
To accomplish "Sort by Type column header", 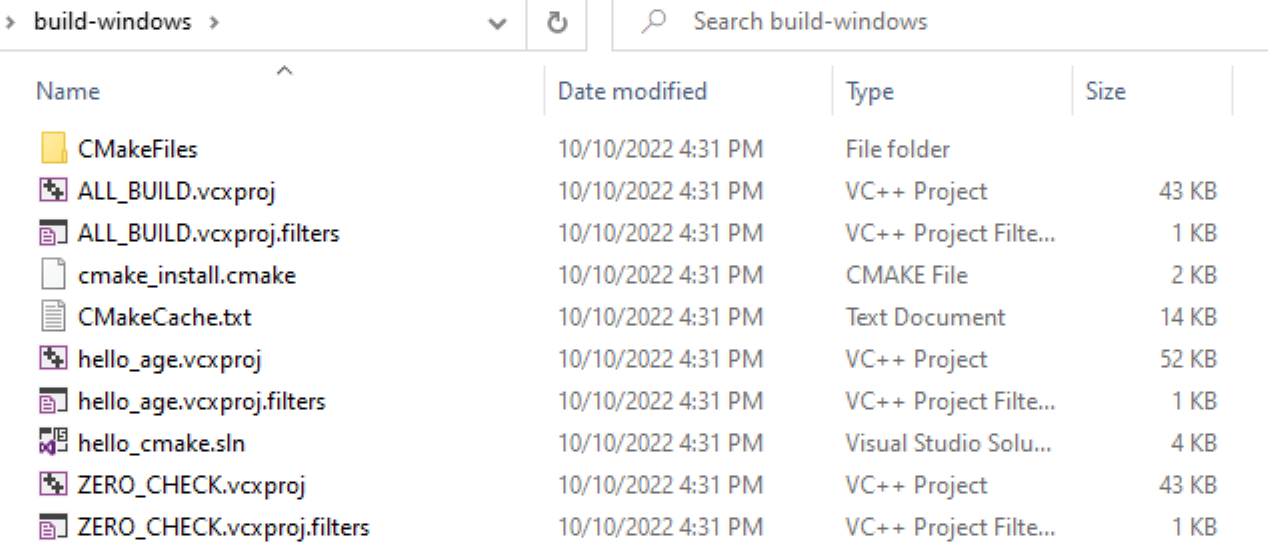I will pos(869,91).
